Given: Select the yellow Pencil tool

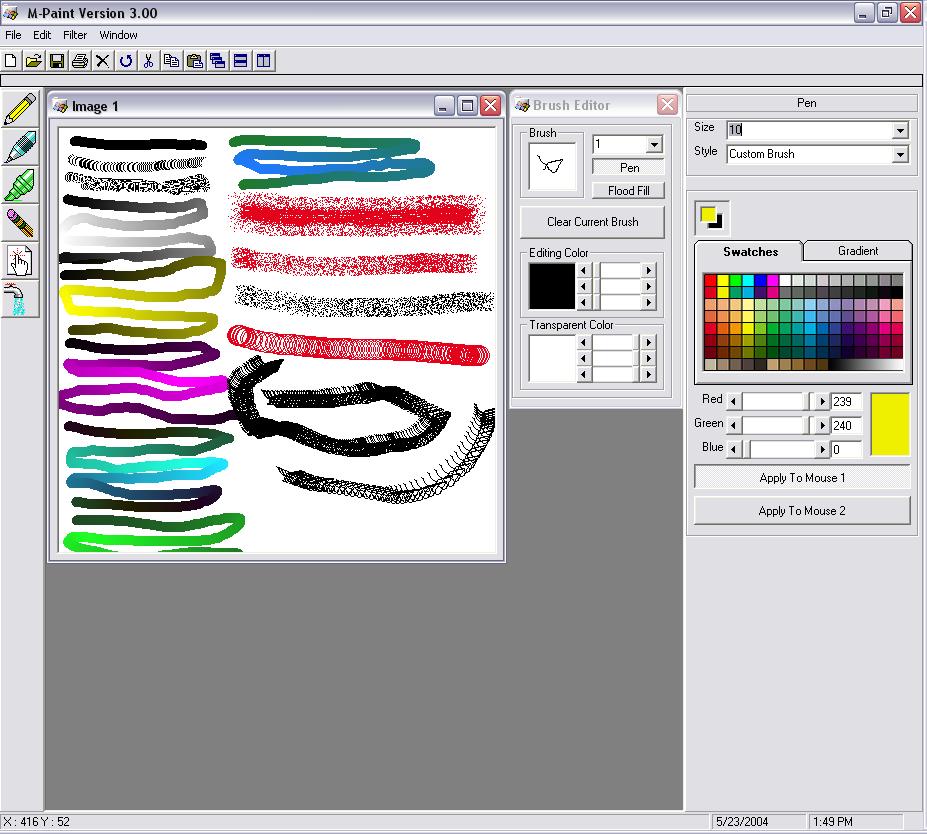Looking at the screenshot, I should click(21, 110).
